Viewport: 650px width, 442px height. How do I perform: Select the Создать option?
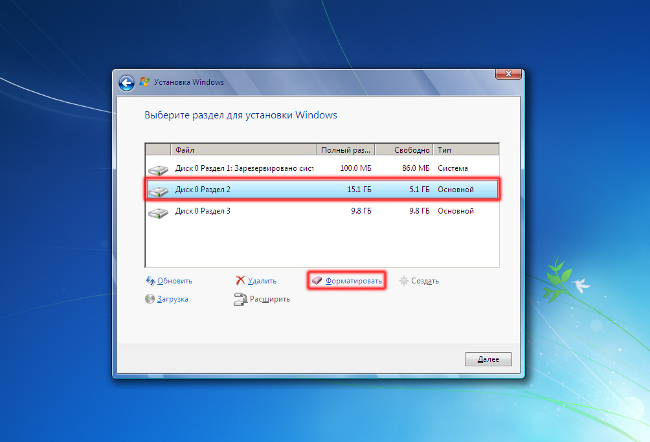tap(425, 281)
